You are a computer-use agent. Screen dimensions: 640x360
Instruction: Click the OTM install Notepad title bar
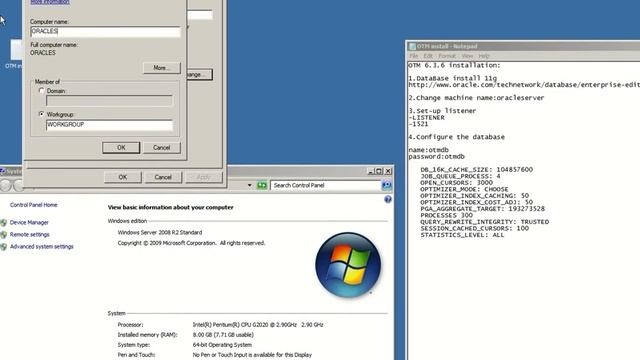pos(524,46)
